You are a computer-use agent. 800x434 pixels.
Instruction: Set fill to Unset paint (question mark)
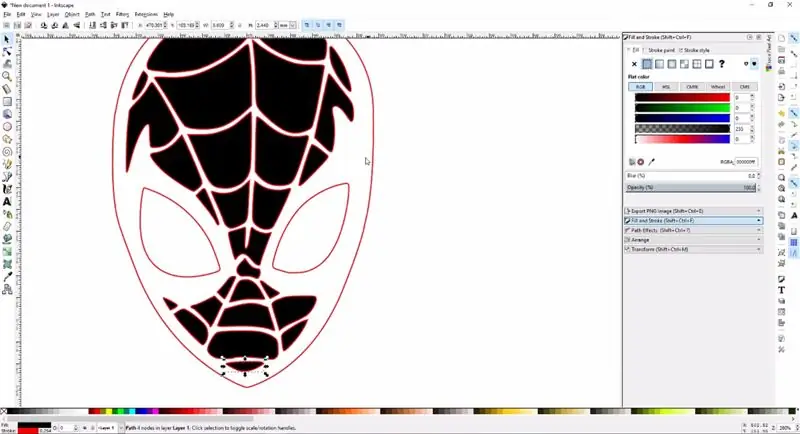point(721,64)
